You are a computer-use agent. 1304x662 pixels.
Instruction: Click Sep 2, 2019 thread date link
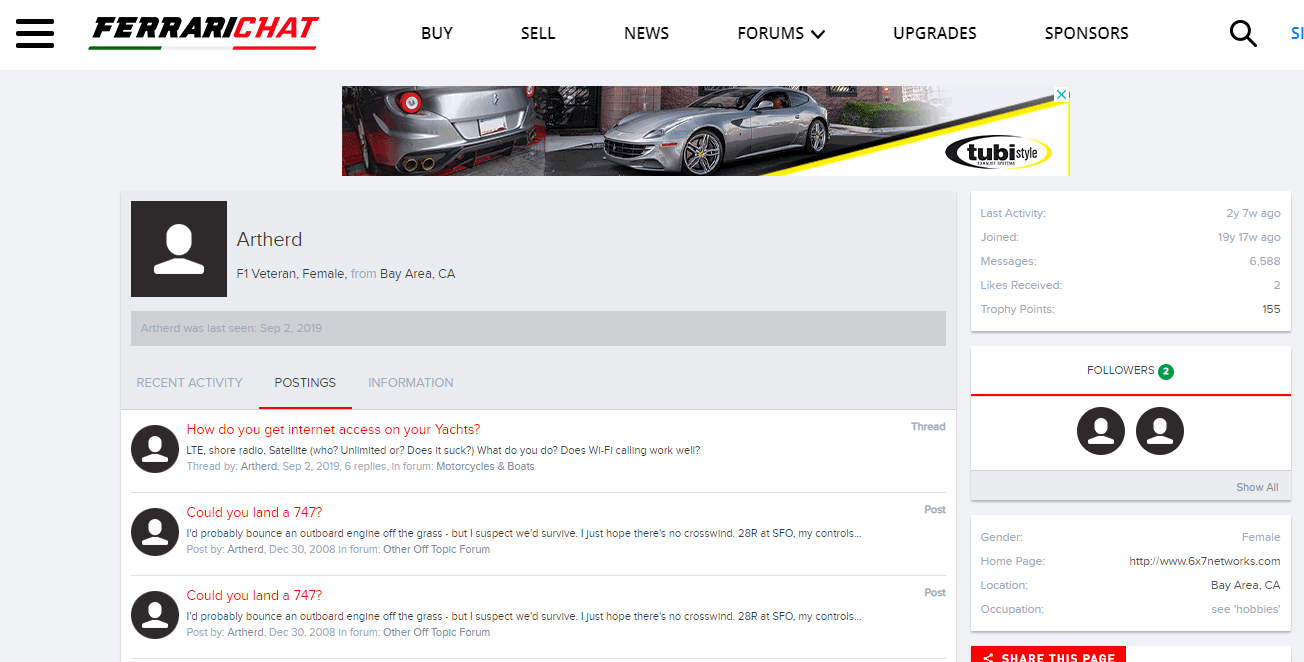coord(312,467)
